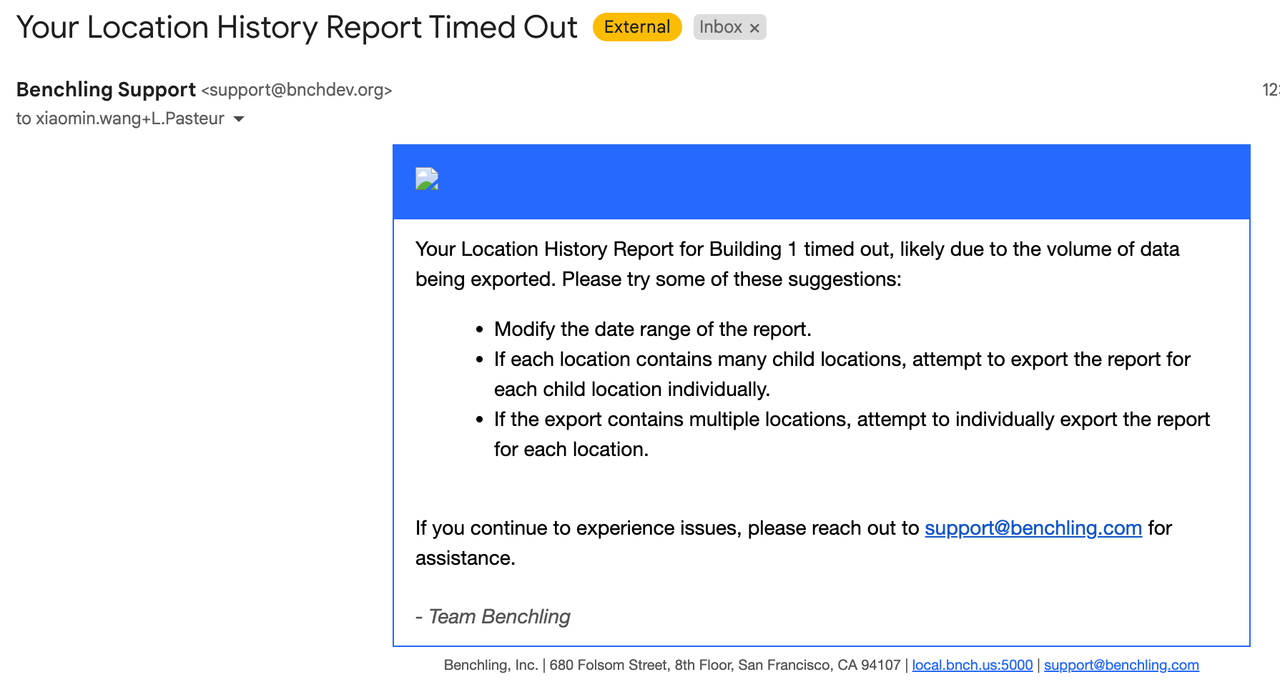Click recipient text 'to xiaomin.wang+L.Pasteur'
The image size is (1280, 689).
120,119
